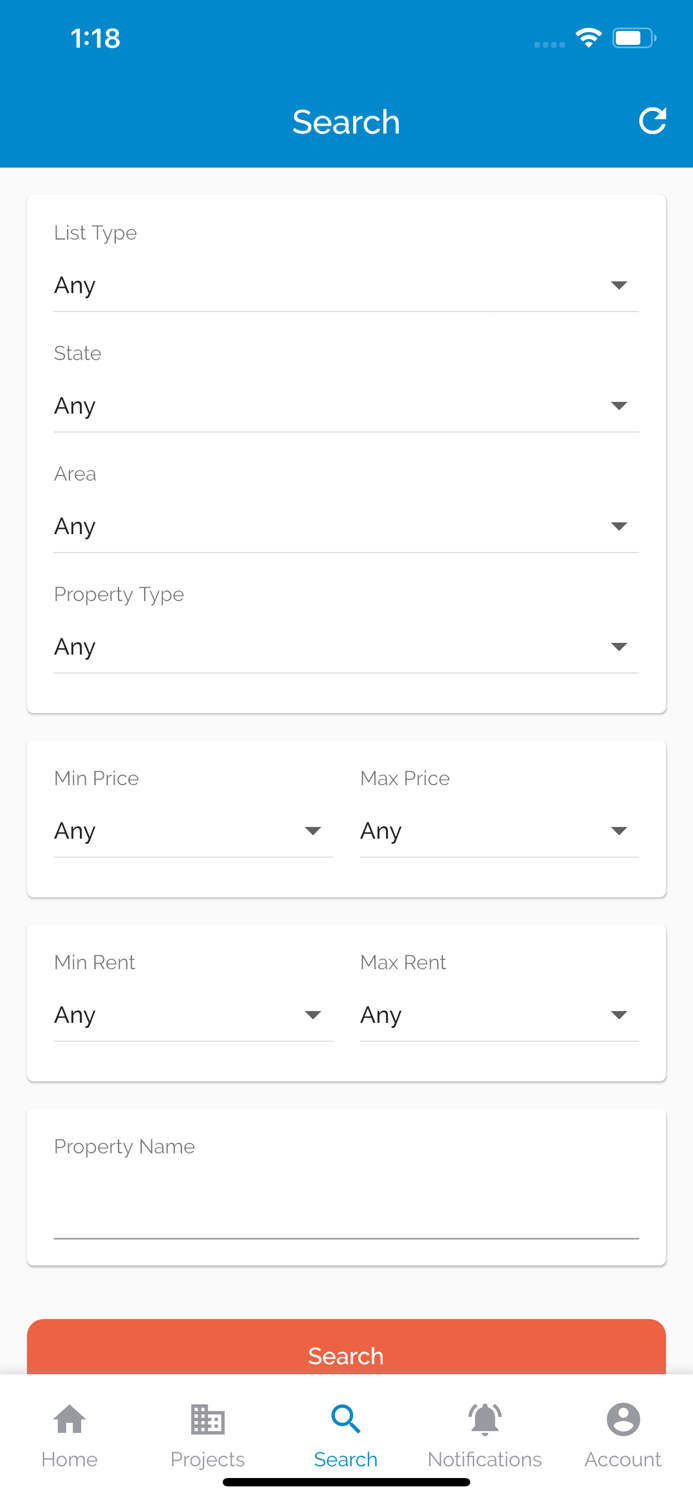Open the Projects section icon
Image resolution: width=693 pixels, height=1500 pixels.
pos(207,1417)
